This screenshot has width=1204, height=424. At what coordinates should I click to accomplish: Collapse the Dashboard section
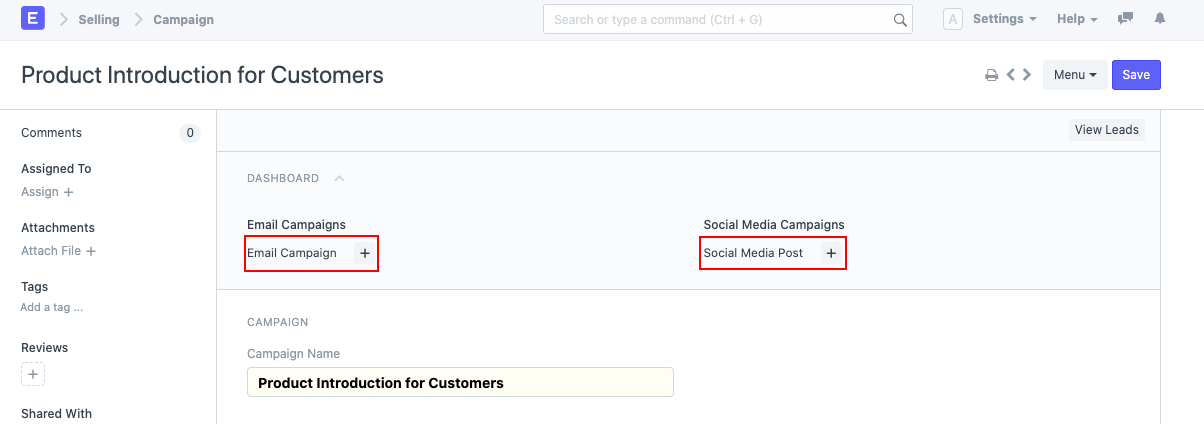(x=339, y=178)
